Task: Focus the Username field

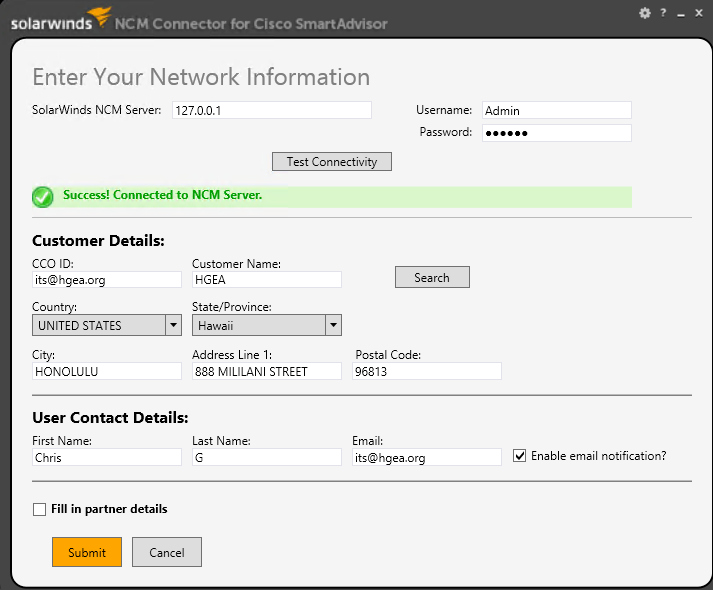Action: pos(557,110)
